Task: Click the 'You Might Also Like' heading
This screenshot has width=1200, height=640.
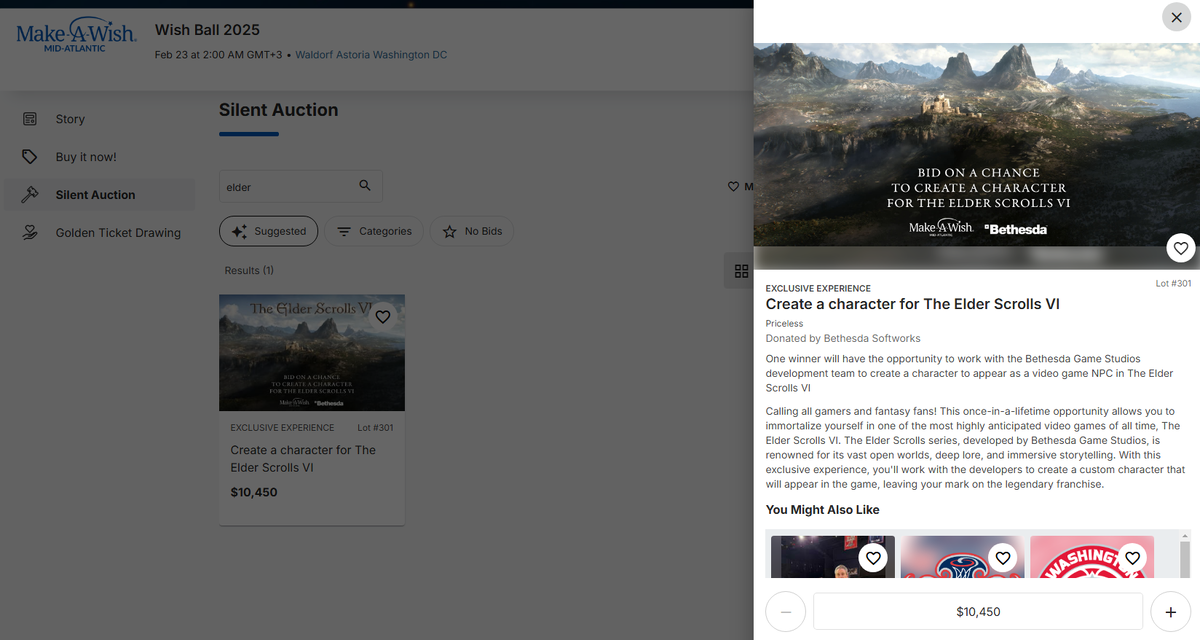Action: (x=823, y=510)
